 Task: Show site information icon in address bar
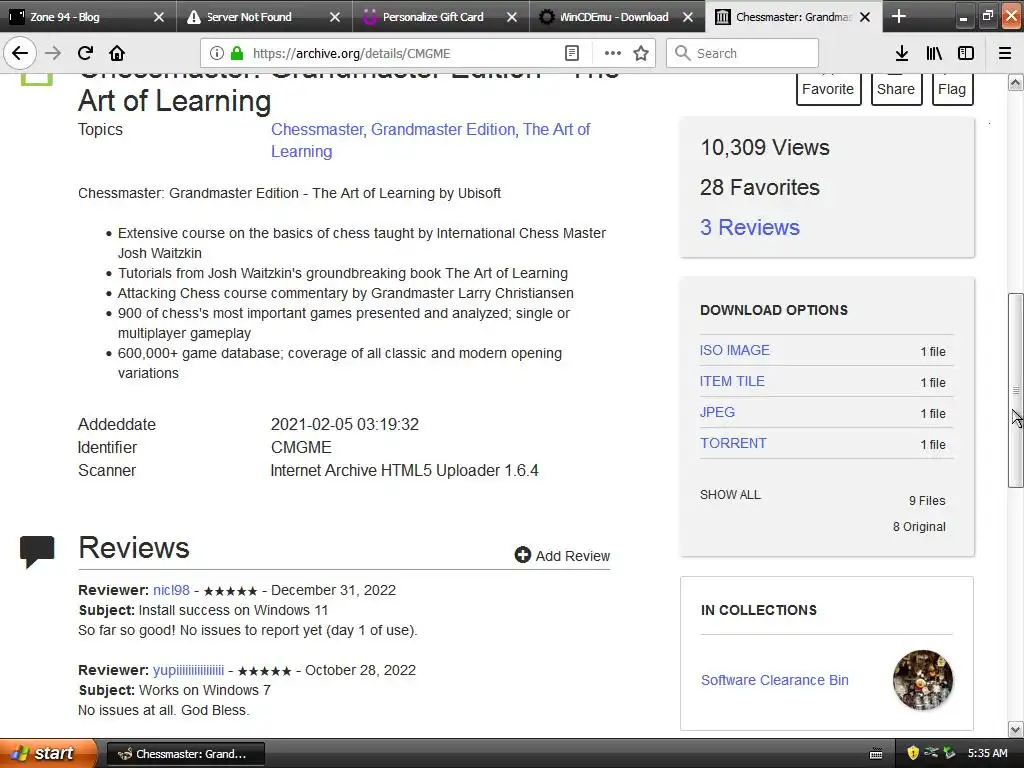pyautogui.click(x=217, y=53)
